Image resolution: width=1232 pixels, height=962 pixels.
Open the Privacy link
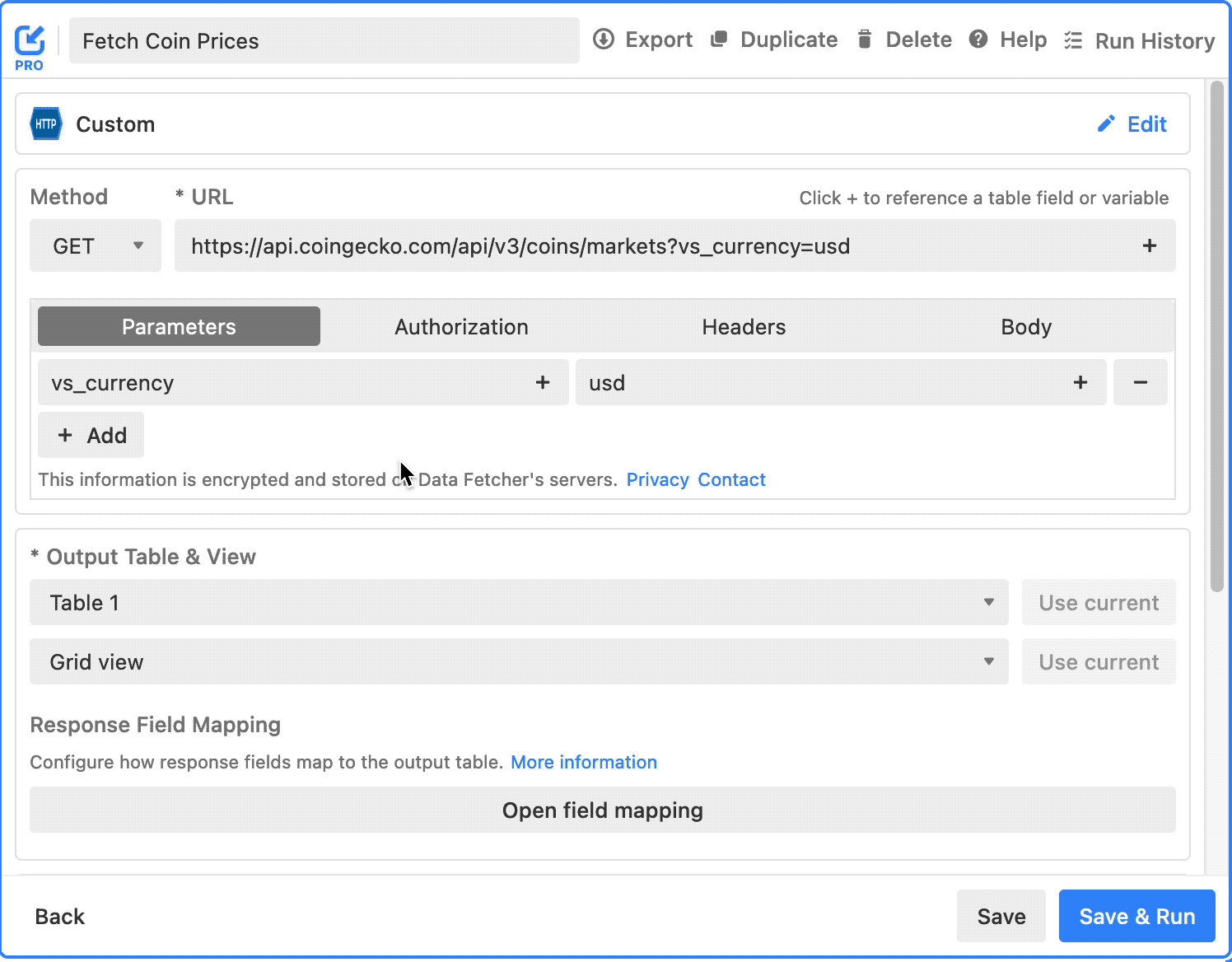pyautogui.click(x=657, y=479)
